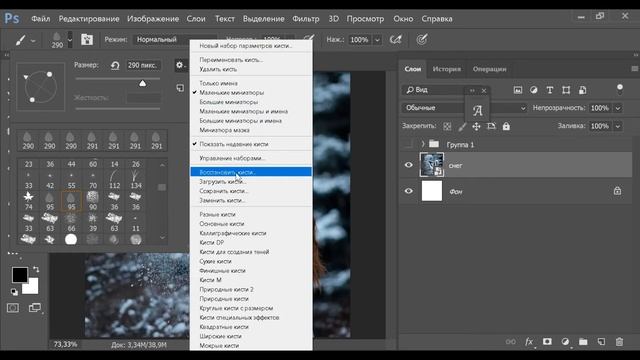
Task: Choose 'Квадратные кисти' brush set
Action: tap(251, 327)
